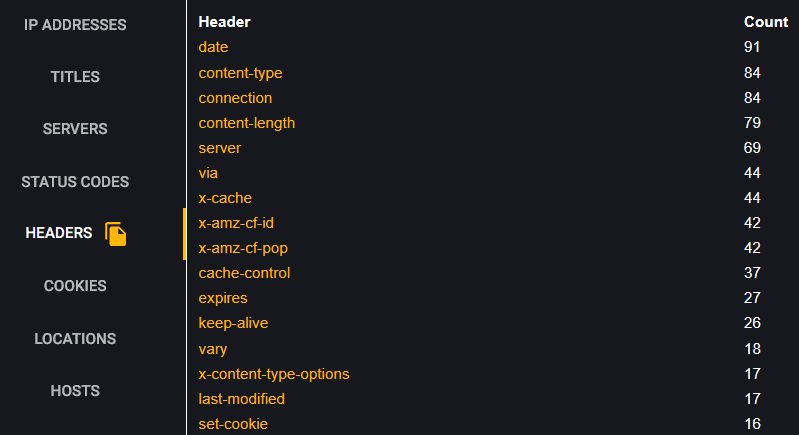
Task: Open the content-type header link
Action: [240, 73]
